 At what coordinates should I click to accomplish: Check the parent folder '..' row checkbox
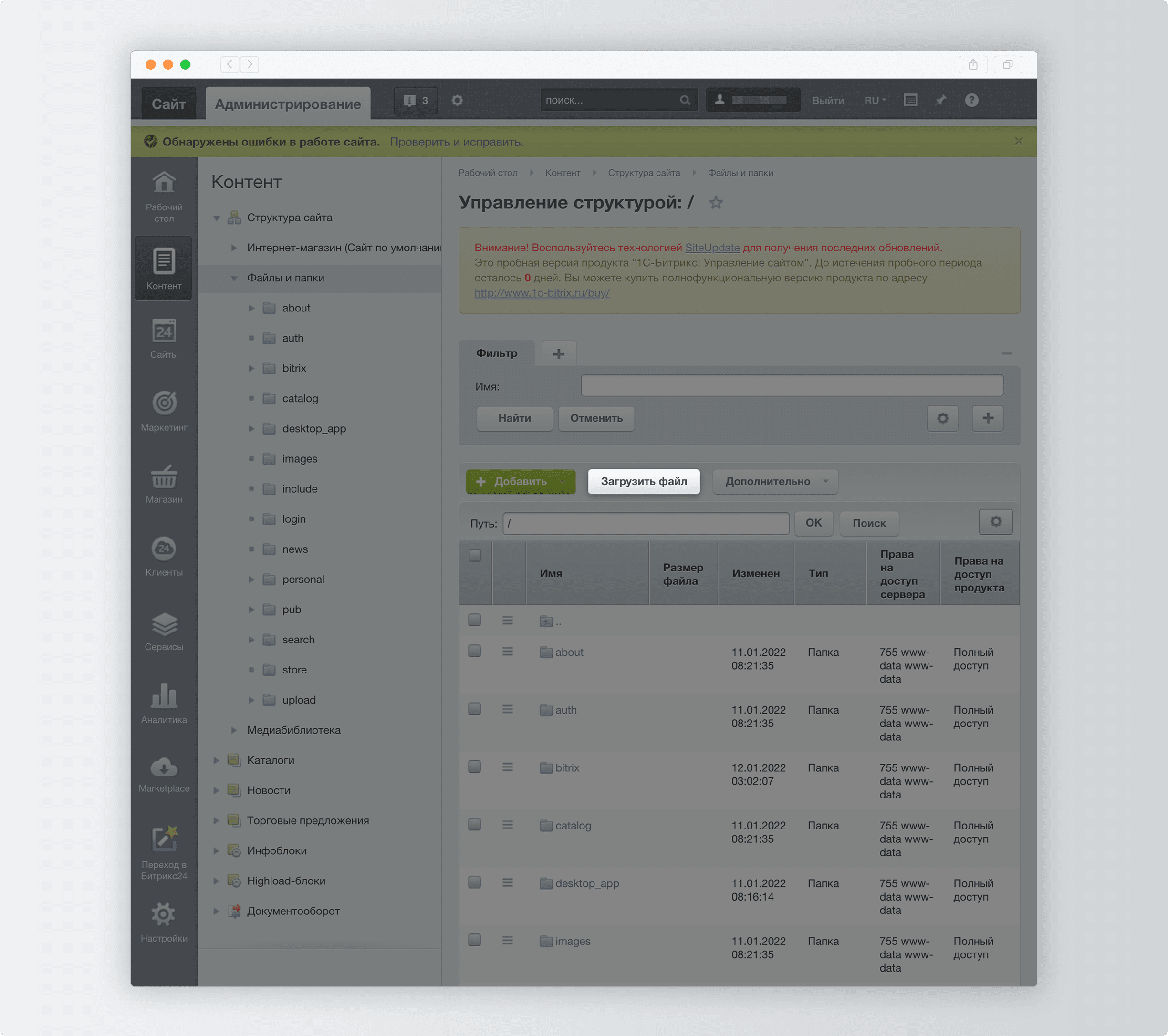(475, 620)
